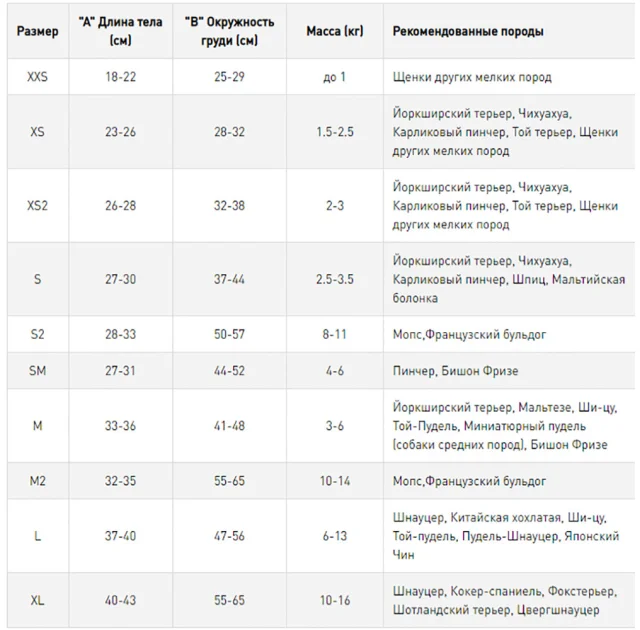This screenshot has height=630, width=640.
Task: Select the M2 size cell
Action: pyautogui.click(x=38, y=481)
